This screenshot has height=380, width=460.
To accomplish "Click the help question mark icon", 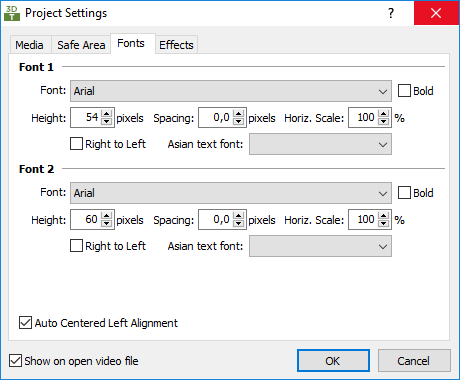I will click(x=391, y=13).
